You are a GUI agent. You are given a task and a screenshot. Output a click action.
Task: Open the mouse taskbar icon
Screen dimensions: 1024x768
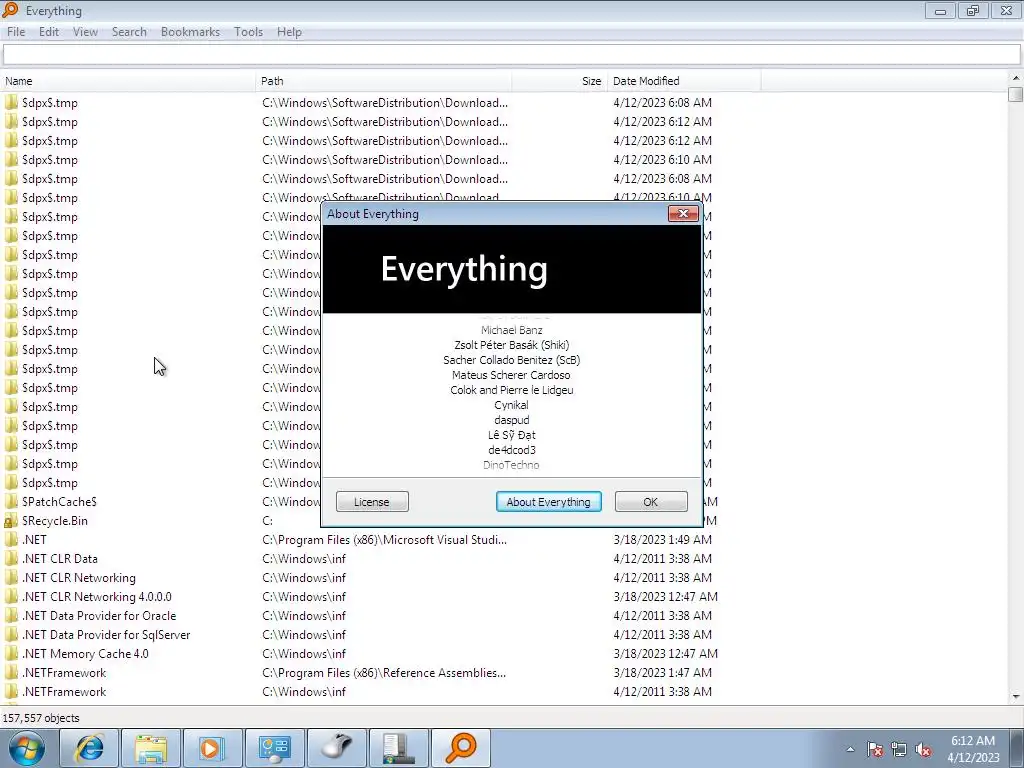click(x=336, y=748)
